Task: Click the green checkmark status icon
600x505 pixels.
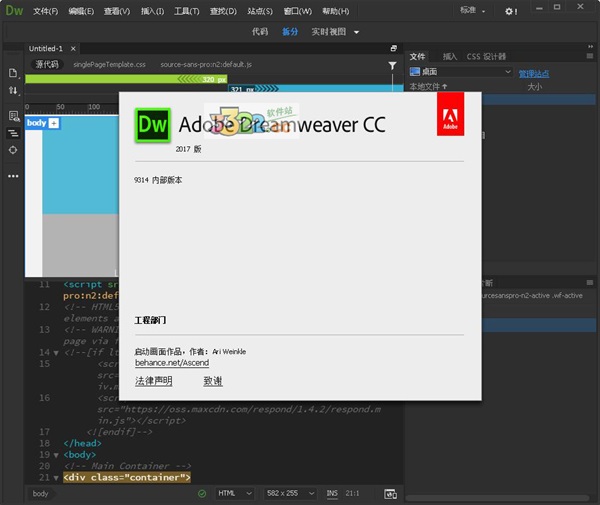Action: (202, 494)
